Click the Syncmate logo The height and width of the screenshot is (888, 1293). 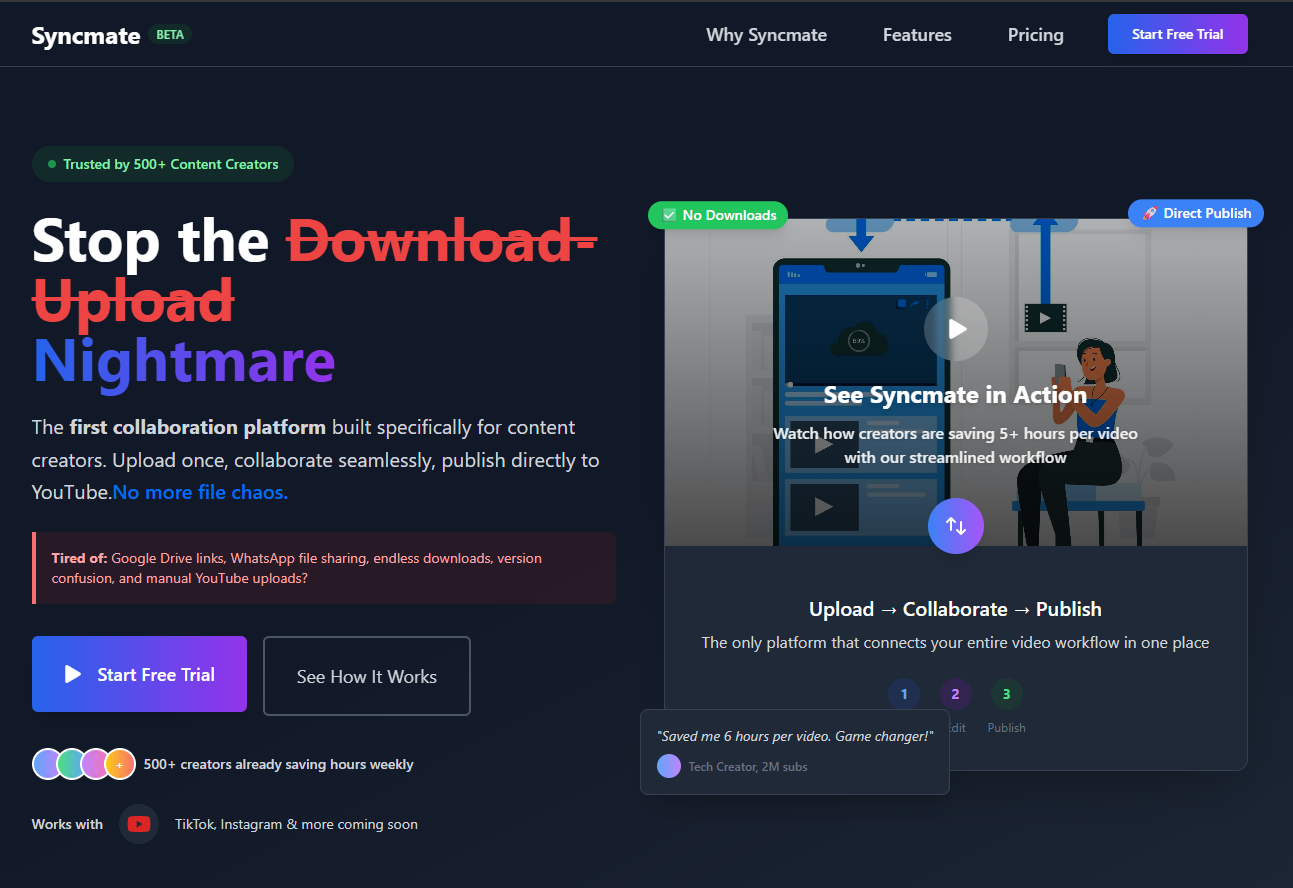click(x=86, y=35)
